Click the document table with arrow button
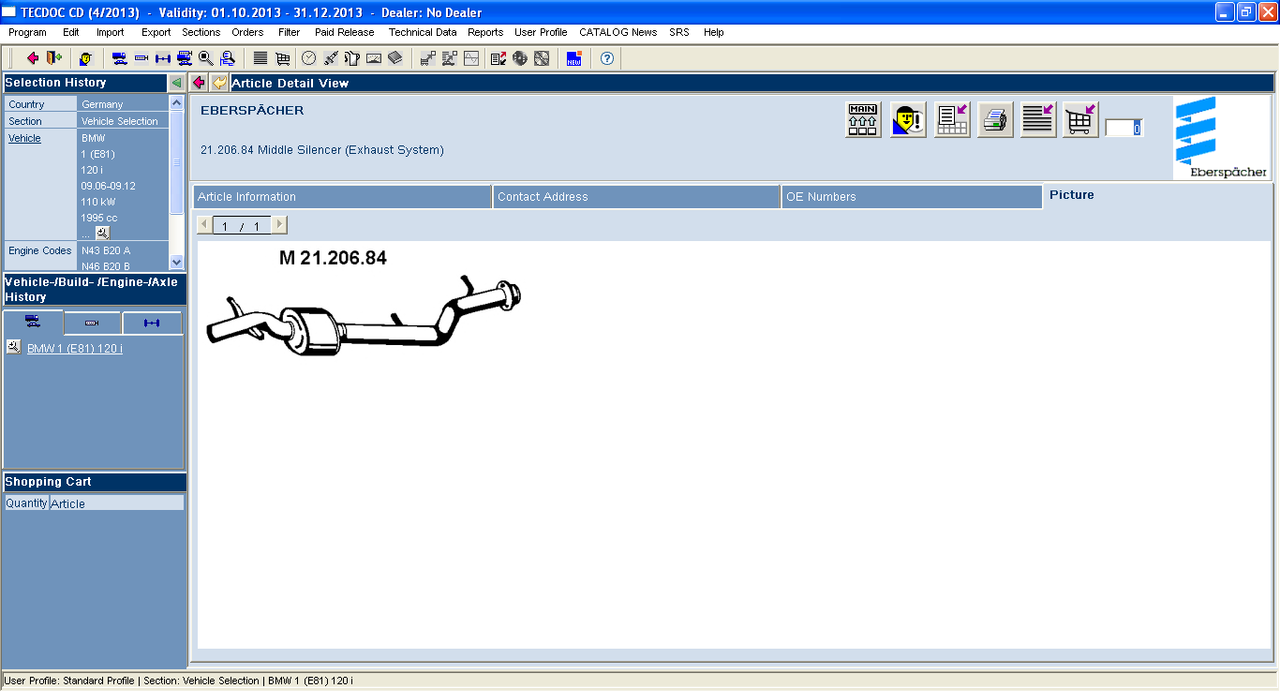The image size is (1280, 692). click(952, 119)
